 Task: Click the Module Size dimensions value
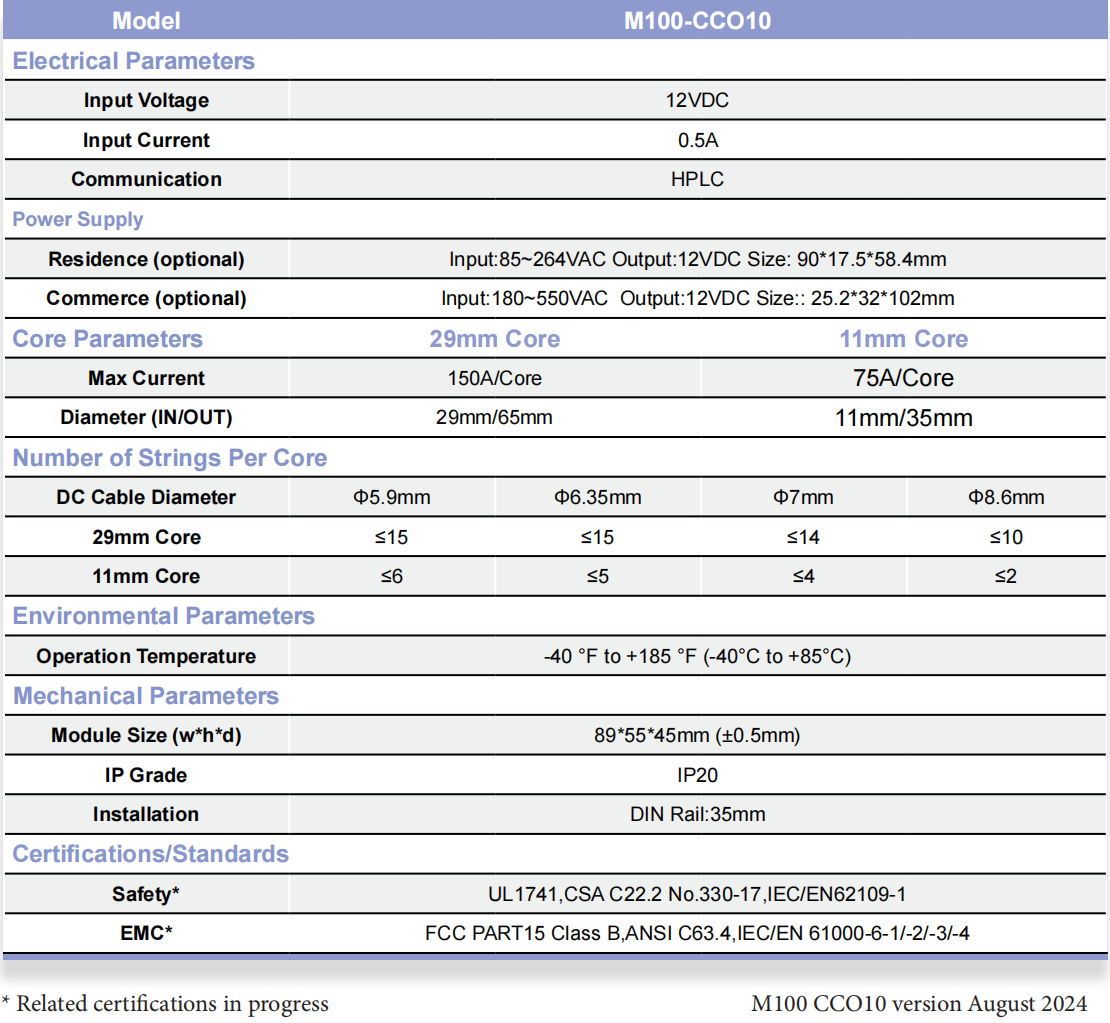[697, 735]
